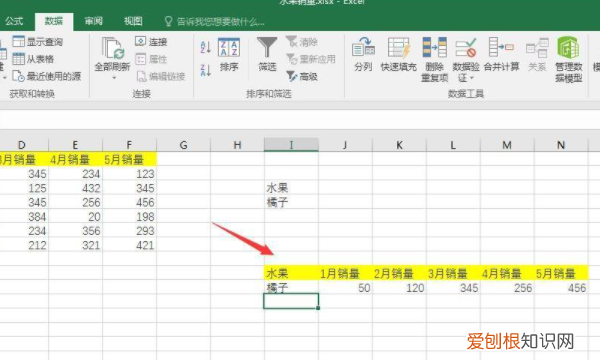Open 连接 in the connections group
This screenshot has width=600, height=360.
pos(151,41)
